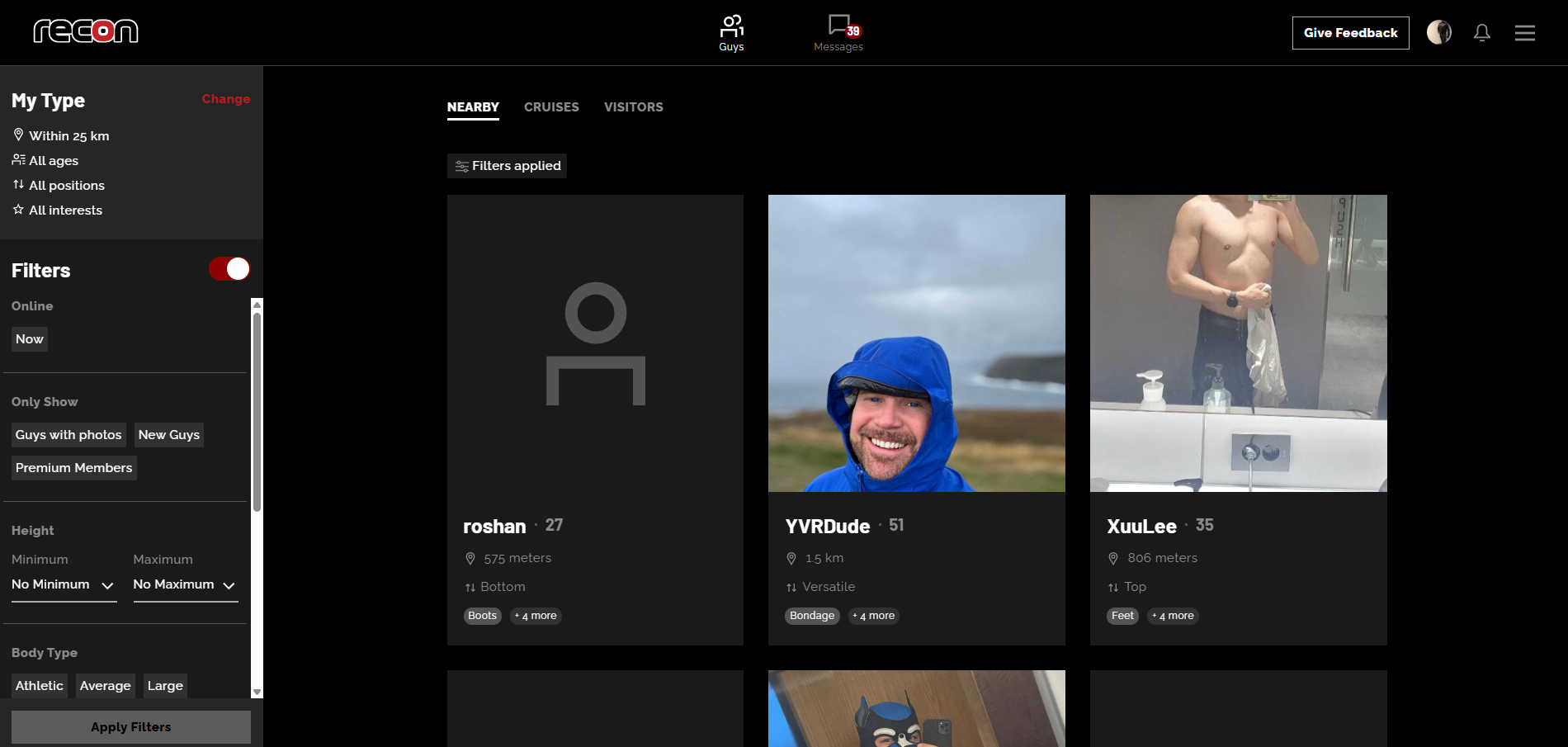Click the filter panel scrollbar down arrow

click(x=257, y=692)
